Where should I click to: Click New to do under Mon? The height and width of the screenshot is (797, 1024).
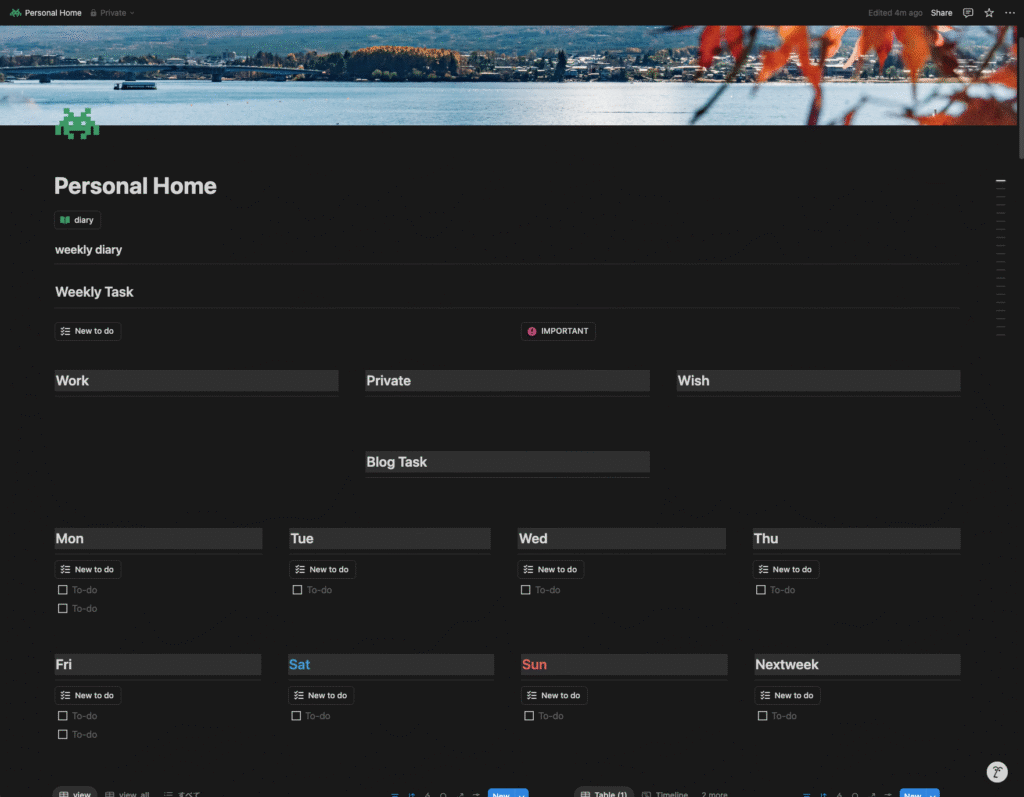(x=88, y=570)
